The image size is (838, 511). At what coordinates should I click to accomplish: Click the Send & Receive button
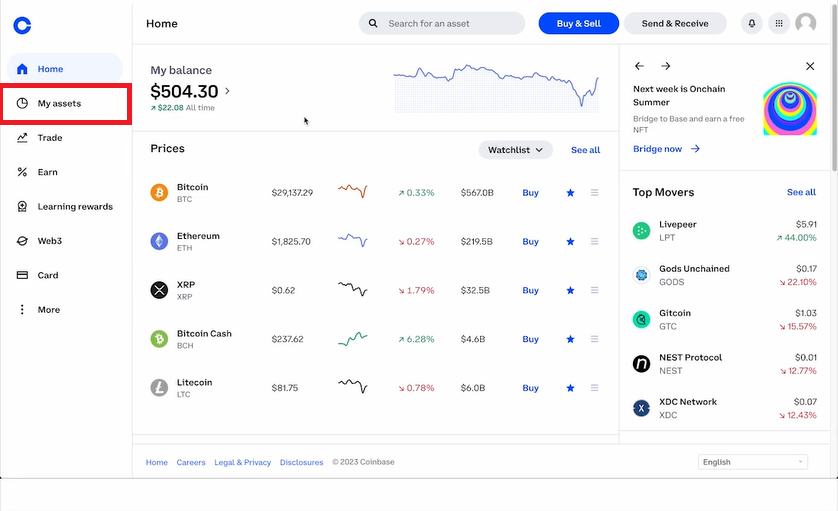coord(675,24)
